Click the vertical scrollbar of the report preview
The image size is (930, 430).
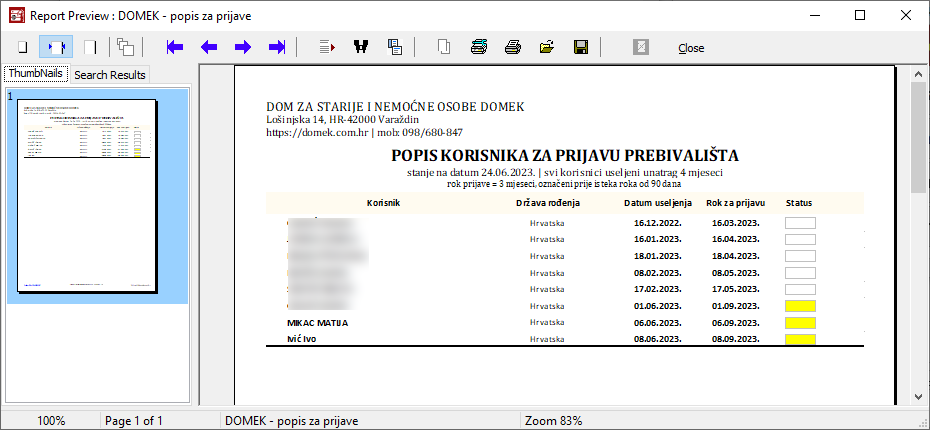(x=917, y=250)
